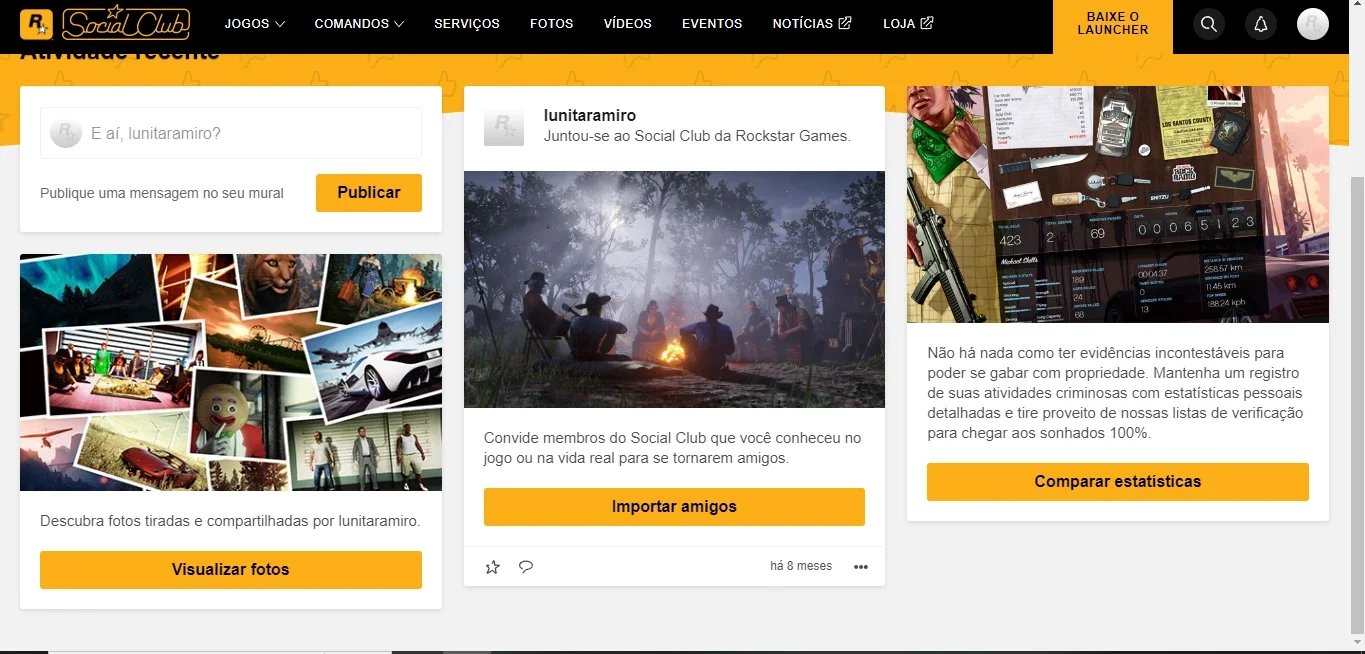Screen dimensions: 1365x654
Task: Click Importar amigos button
Action: point(674,506)
